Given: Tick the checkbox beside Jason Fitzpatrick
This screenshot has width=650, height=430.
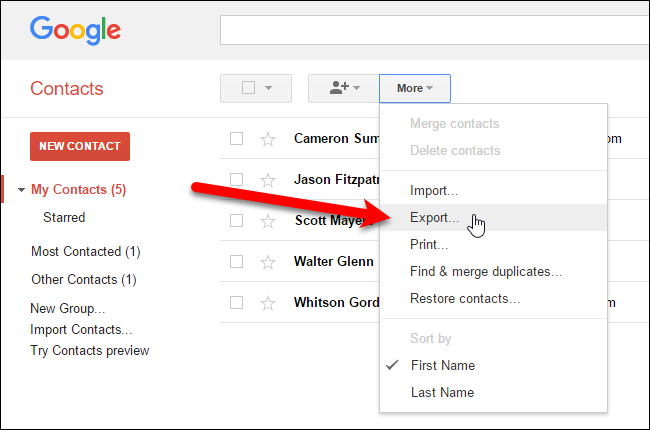Looking at the screenshot, I should tap(237, 180).
